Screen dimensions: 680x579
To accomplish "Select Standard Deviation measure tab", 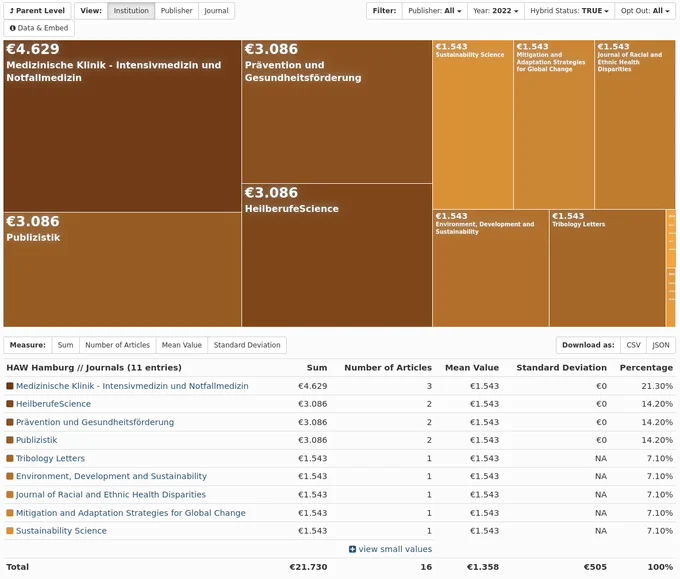I will pyautogui.click(x=247, y=345).
